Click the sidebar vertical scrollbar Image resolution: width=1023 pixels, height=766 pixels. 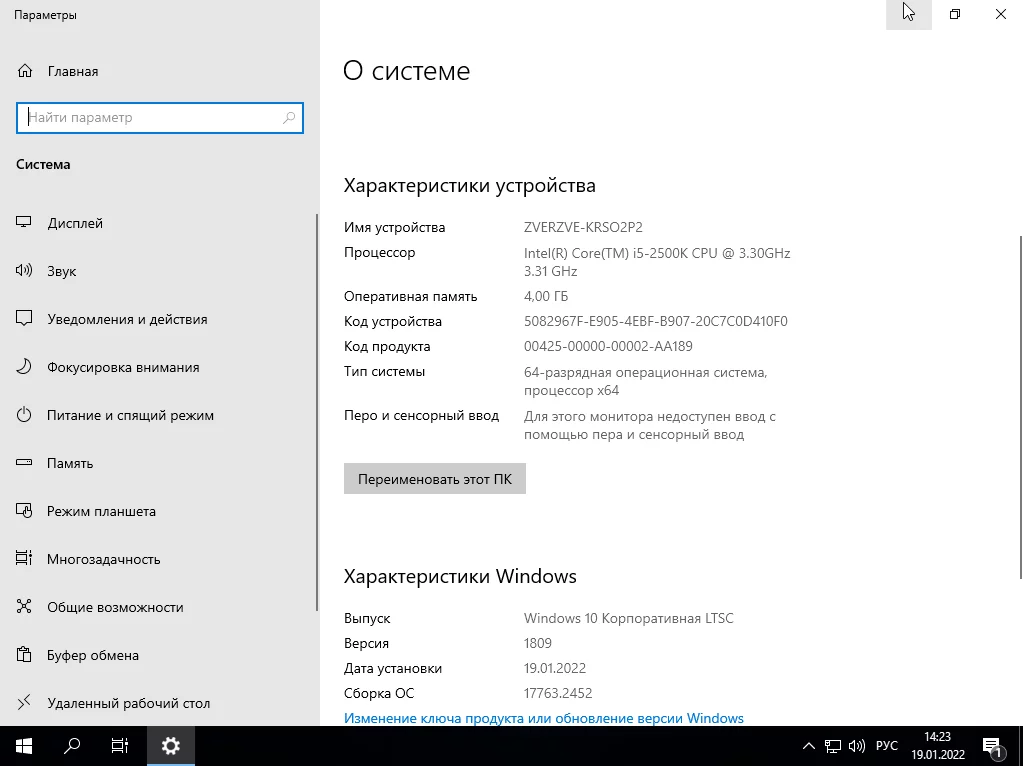tap(317, 412)
